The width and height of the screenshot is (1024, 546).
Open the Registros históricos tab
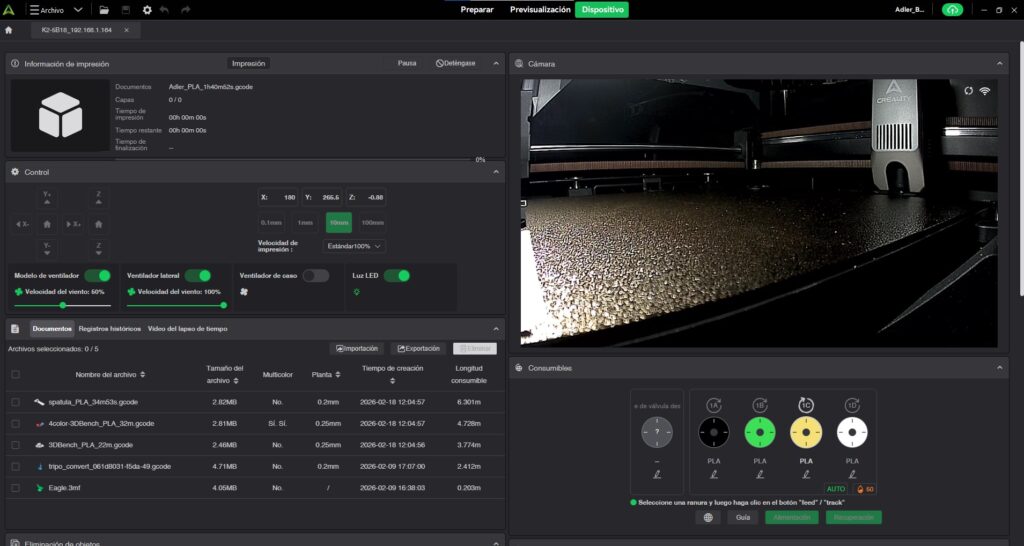(x=110, y=328)
